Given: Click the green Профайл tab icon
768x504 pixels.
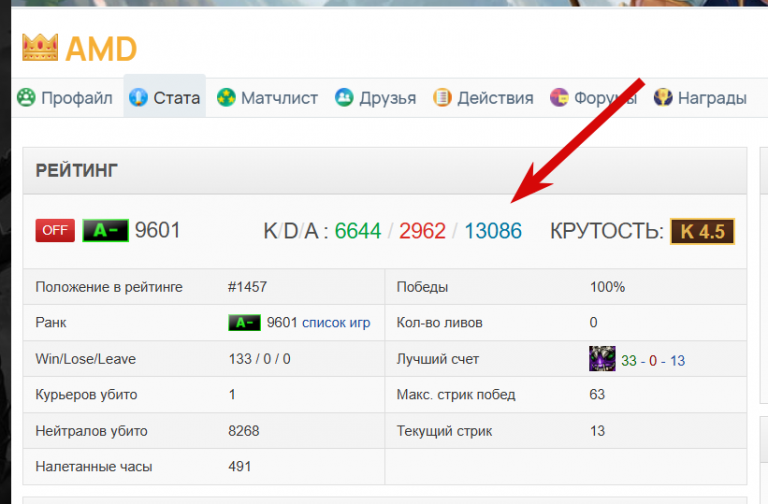Looking at the screenshot, I should pos(26,97).
